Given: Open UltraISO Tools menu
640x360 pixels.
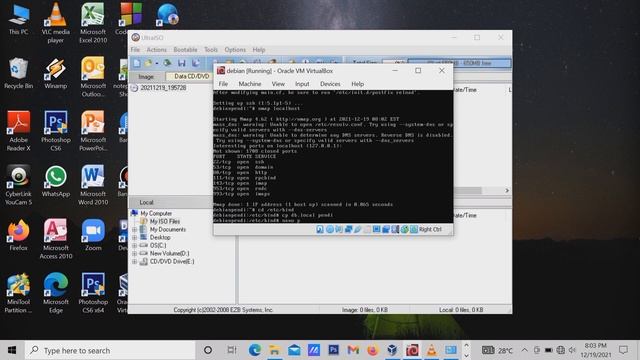Looking at the screenshot, I should tap(211, 50).
